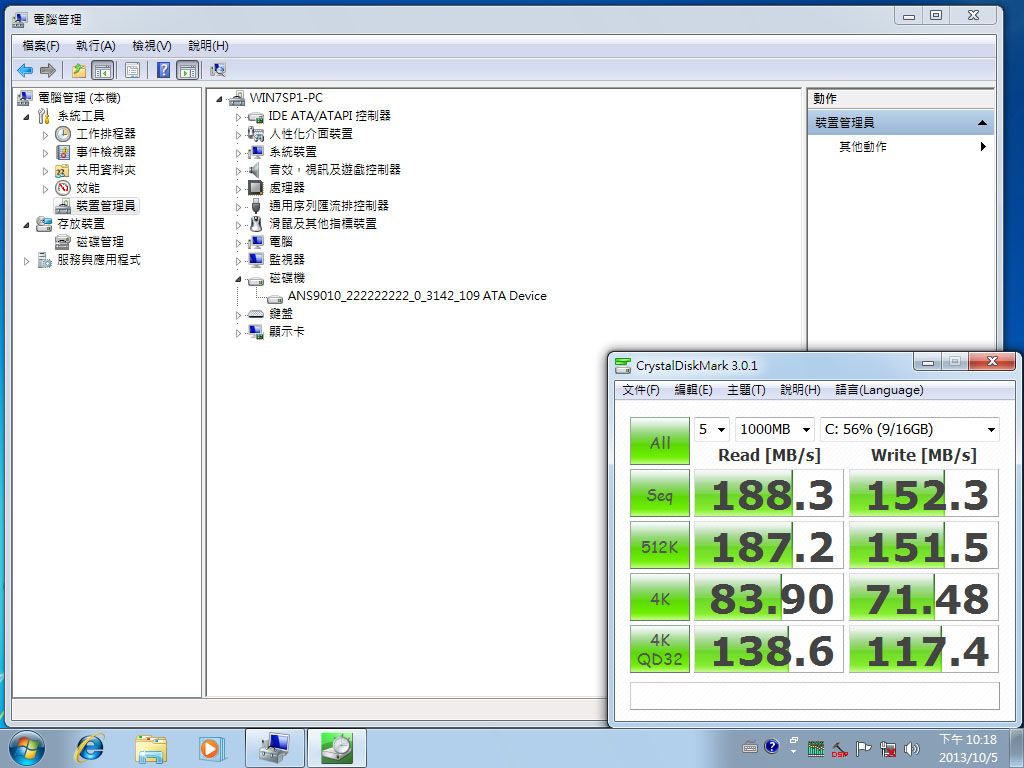Select 工作排程器 in the tree

[106, 134]
